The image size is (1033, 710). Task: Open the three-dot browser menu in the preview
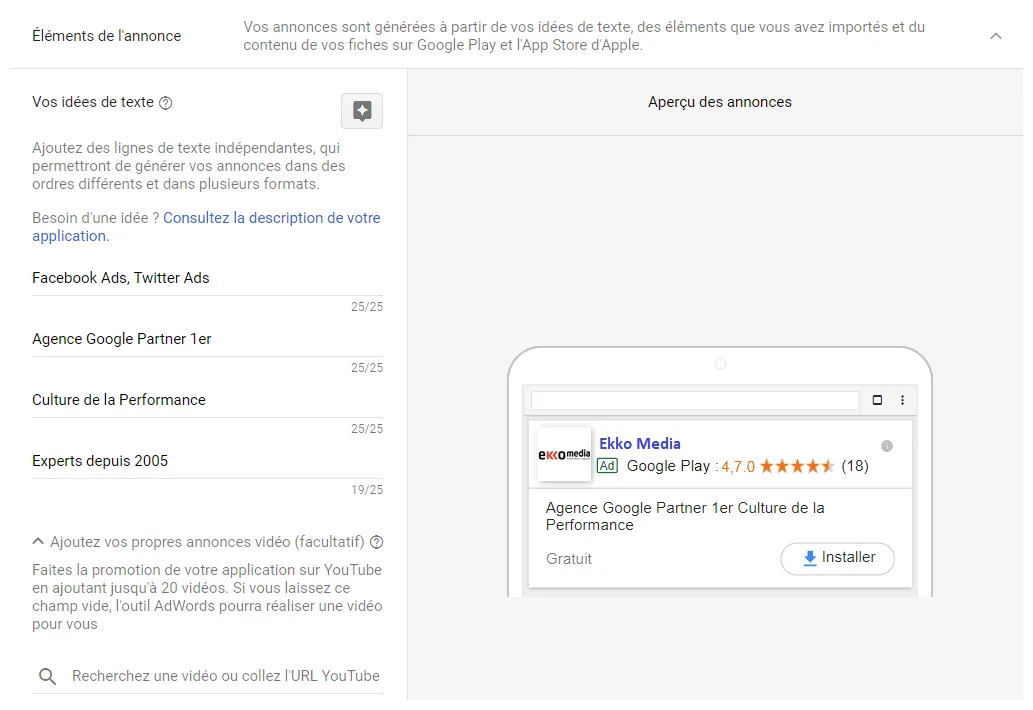(x=903, y=400)
